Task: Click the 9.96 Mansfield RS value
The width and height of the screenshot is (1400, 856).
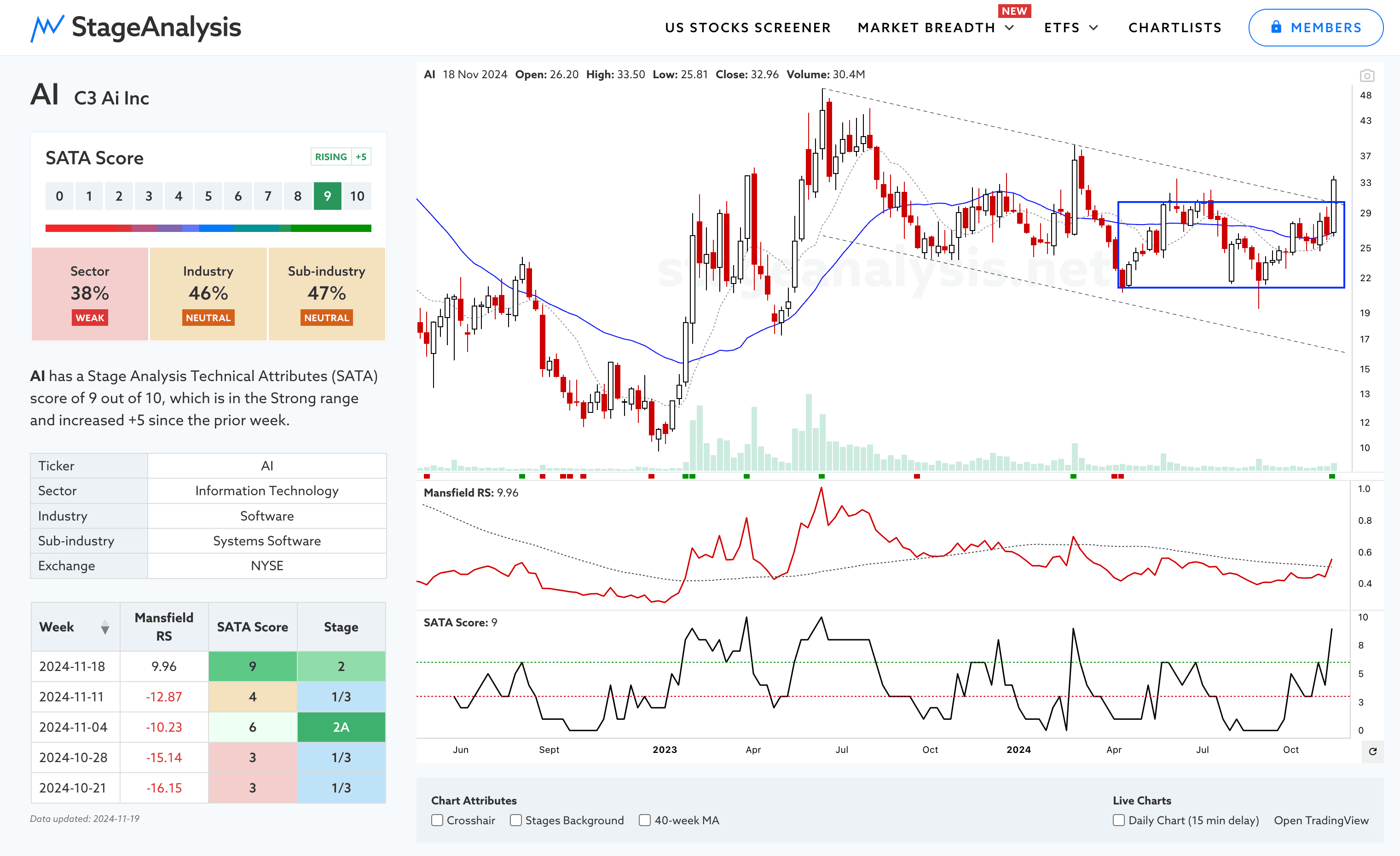Action: click(164, 666)
